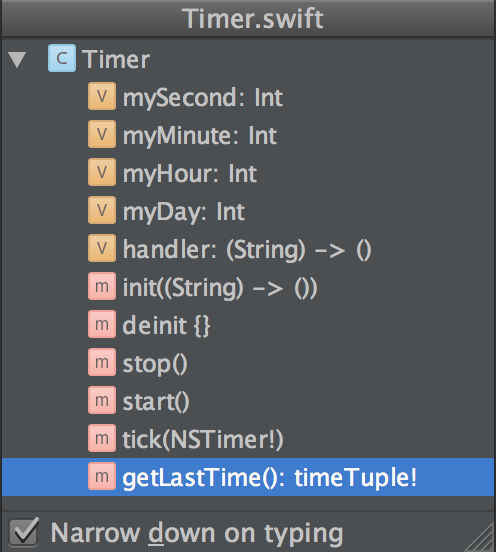Click the variable icon beside handler
496x552 pixels.
102,248
